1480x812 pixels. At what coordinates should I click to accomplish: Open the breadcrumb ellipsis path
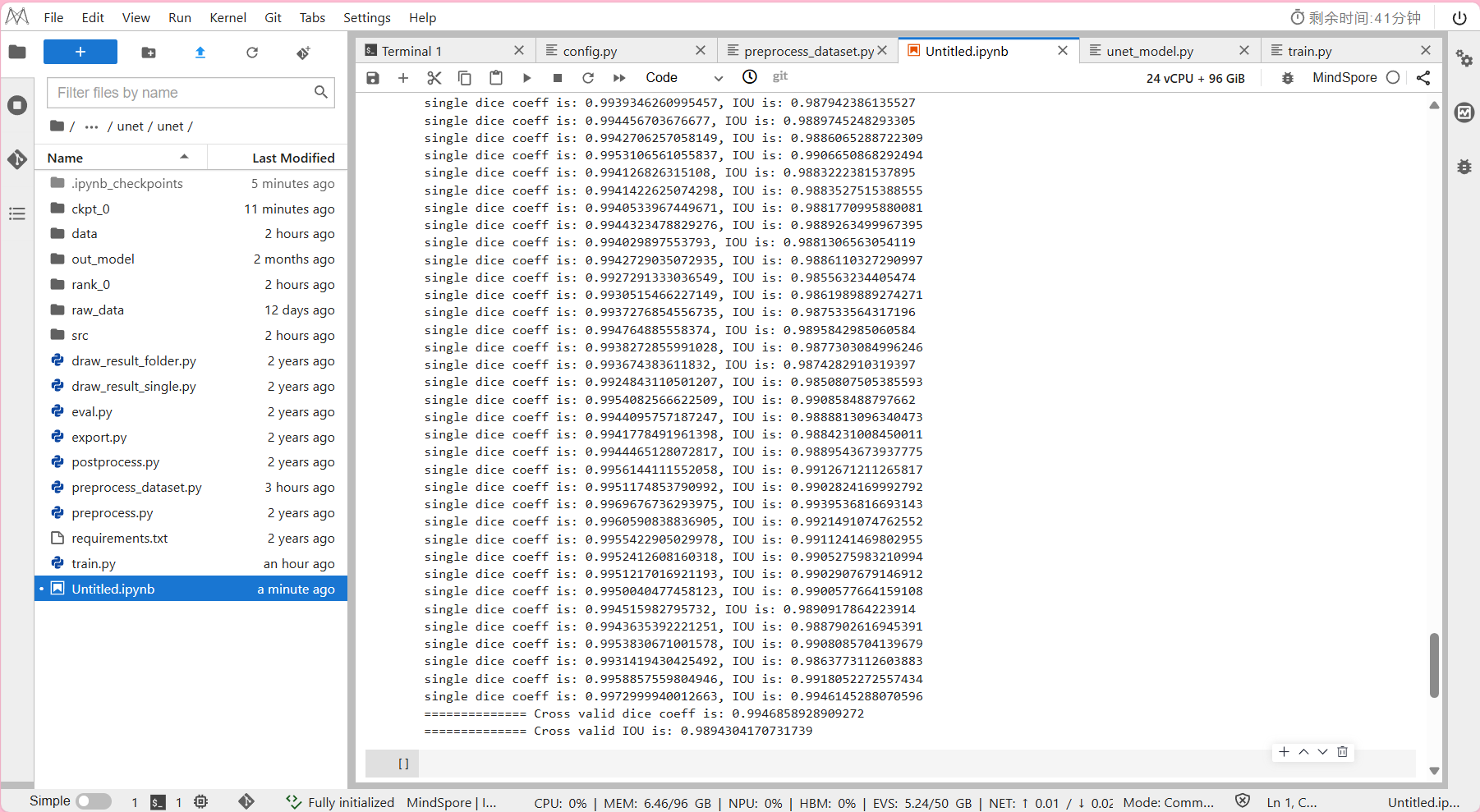click(x=91, y=126)
